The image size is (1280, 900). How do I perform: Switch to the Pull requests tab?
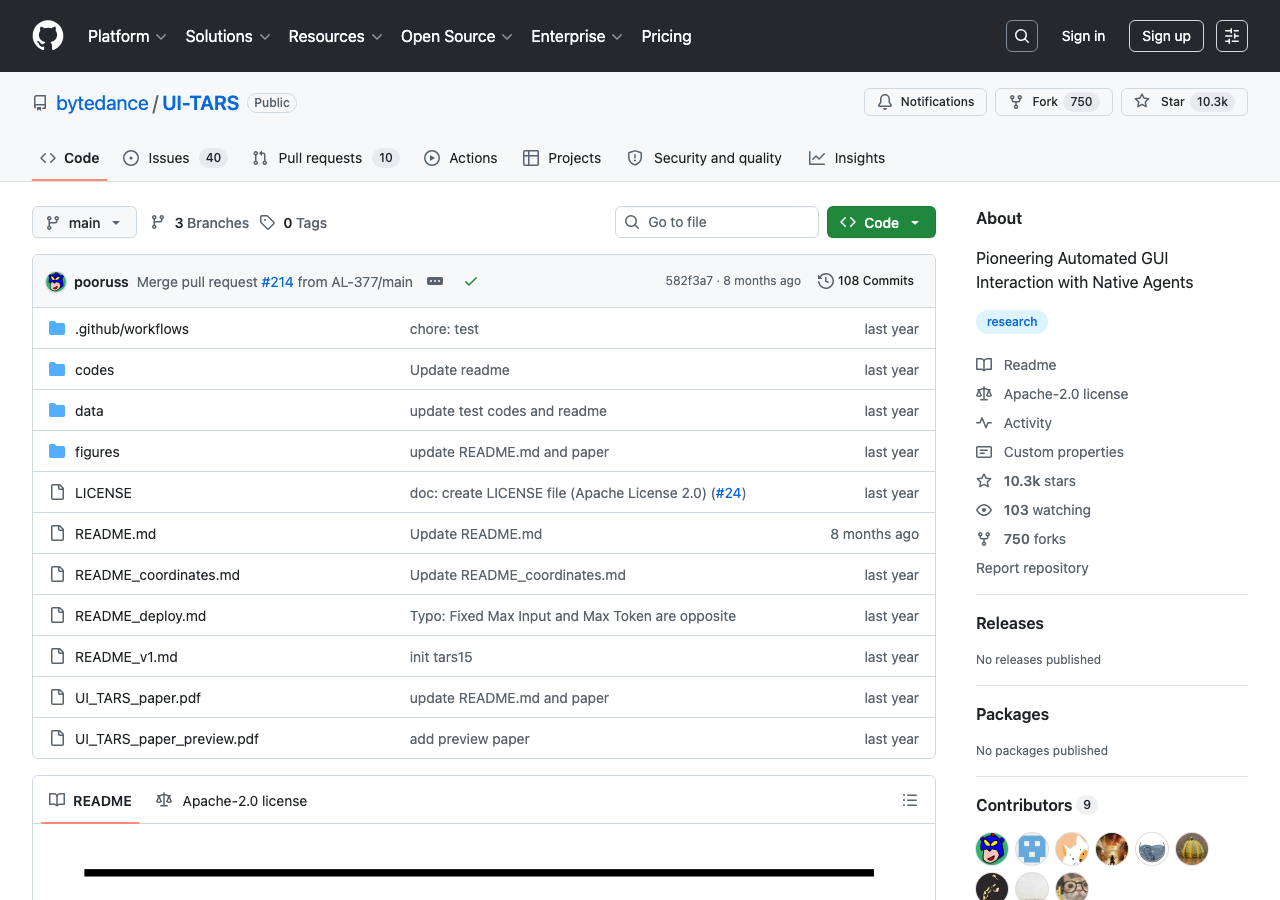coord(325,158)
